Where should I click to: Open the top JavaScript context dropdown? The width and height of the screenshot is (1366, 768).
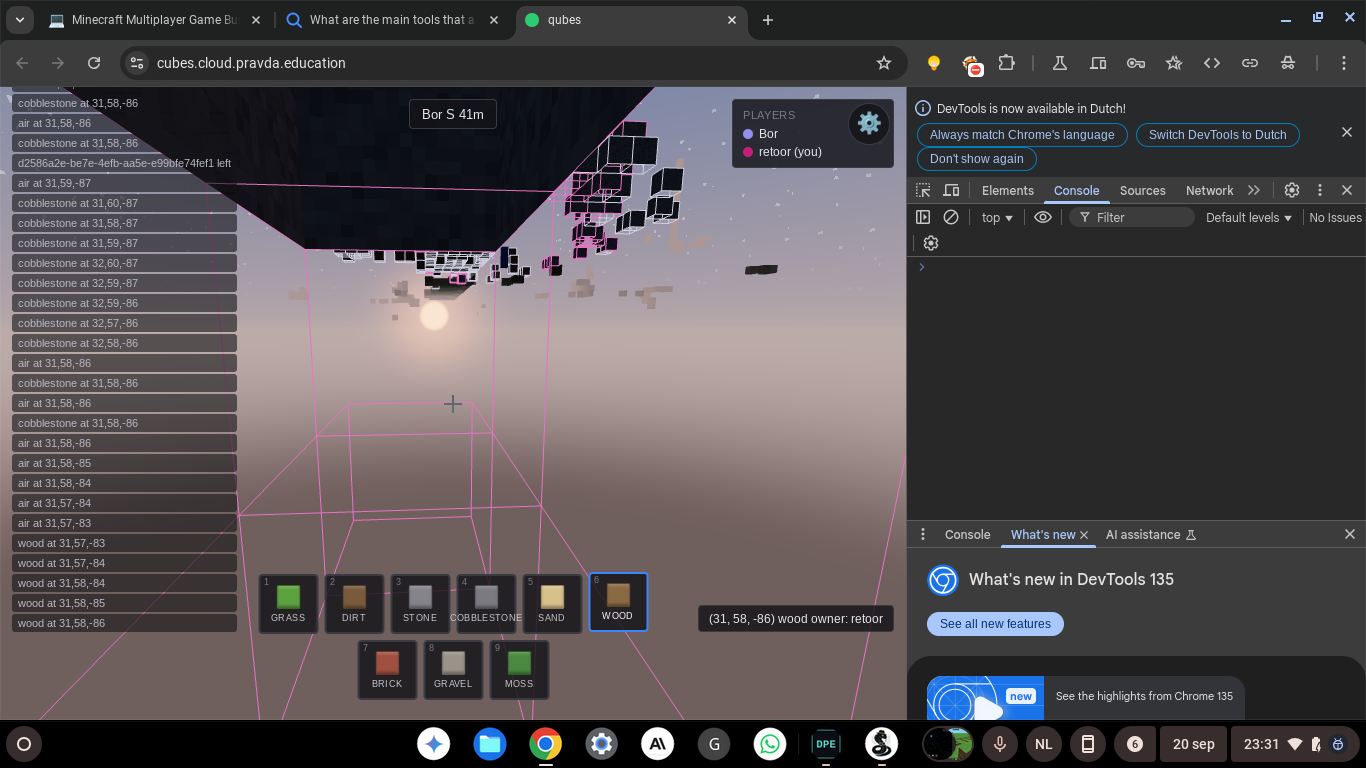pyautogui.click(x=997, y=217)
